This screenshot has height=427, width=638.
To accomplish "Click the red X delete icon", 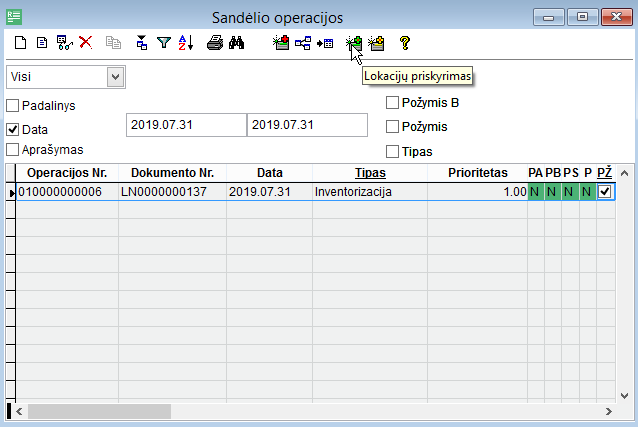I will (x=86, y=43).
